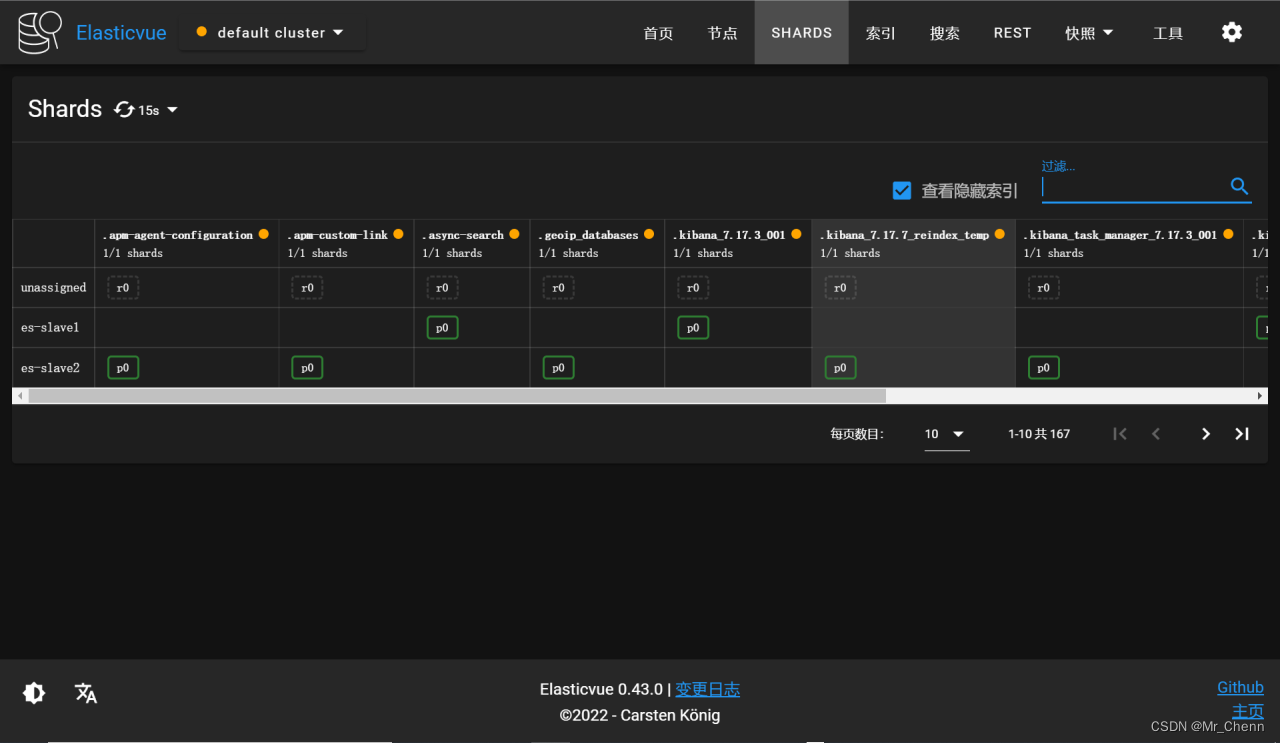Open the 搜索 tab
This screenshot has width=1280, height=743.
(945, 33)
